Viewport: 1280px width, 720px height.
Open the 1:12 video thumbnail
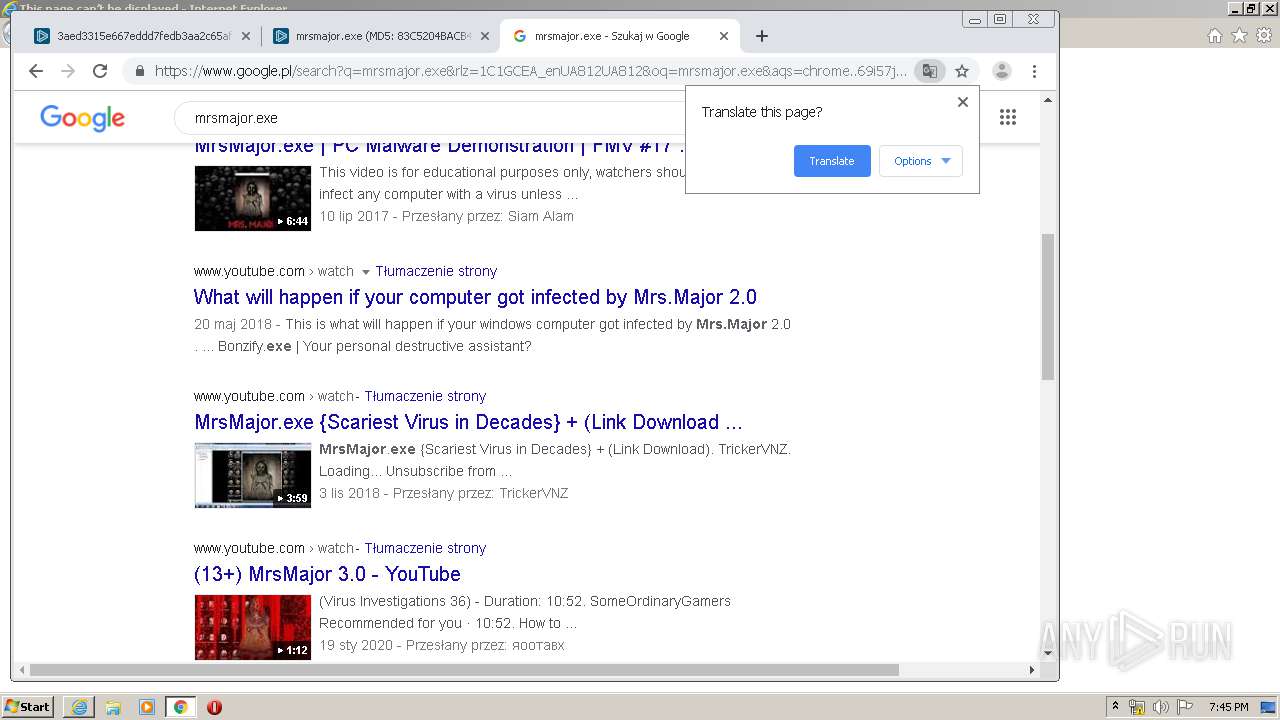pyautogui.click(x=252, y=627)
